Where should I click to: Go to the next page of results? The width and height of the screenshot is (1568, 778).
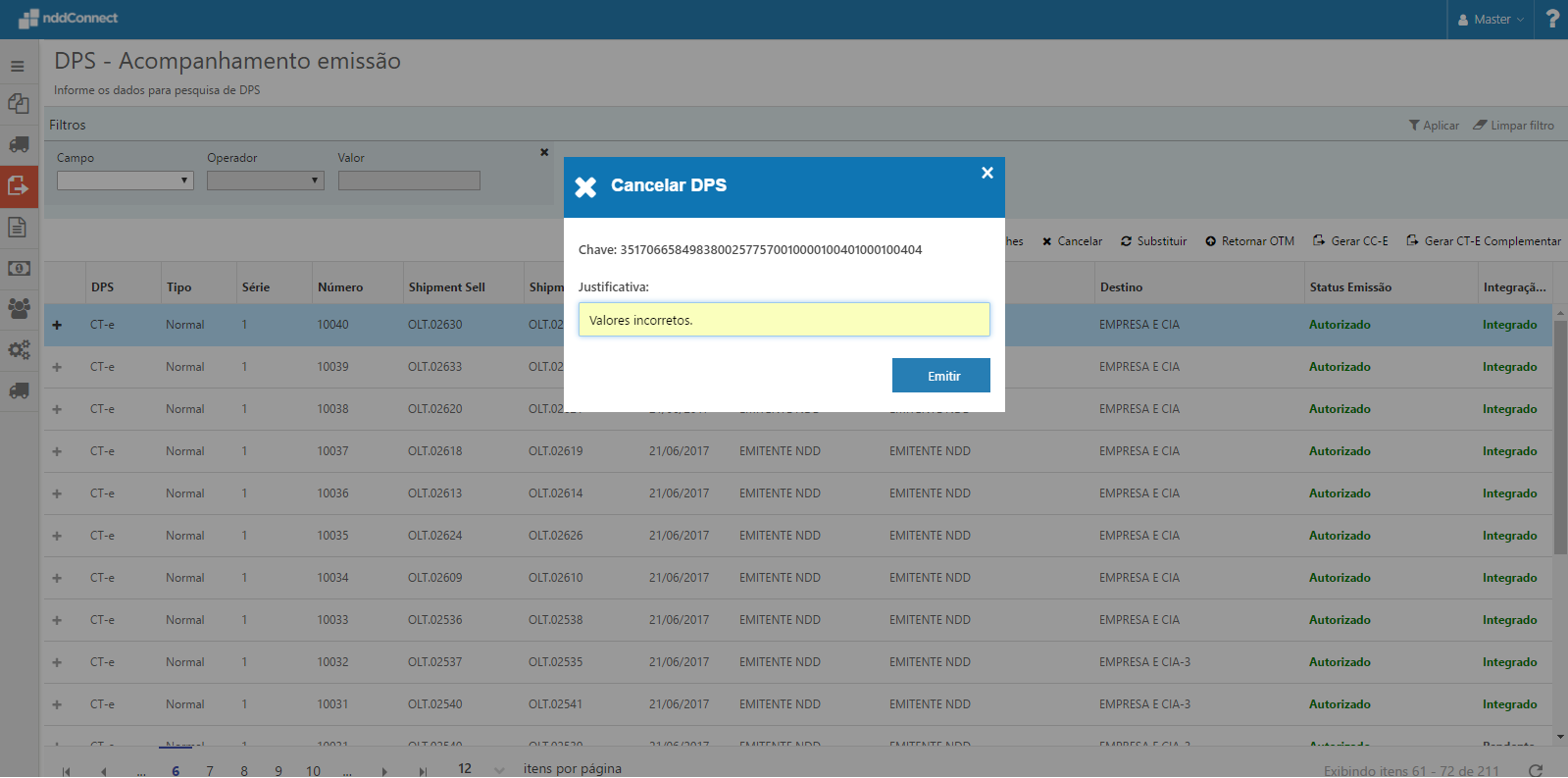(384, 771)
